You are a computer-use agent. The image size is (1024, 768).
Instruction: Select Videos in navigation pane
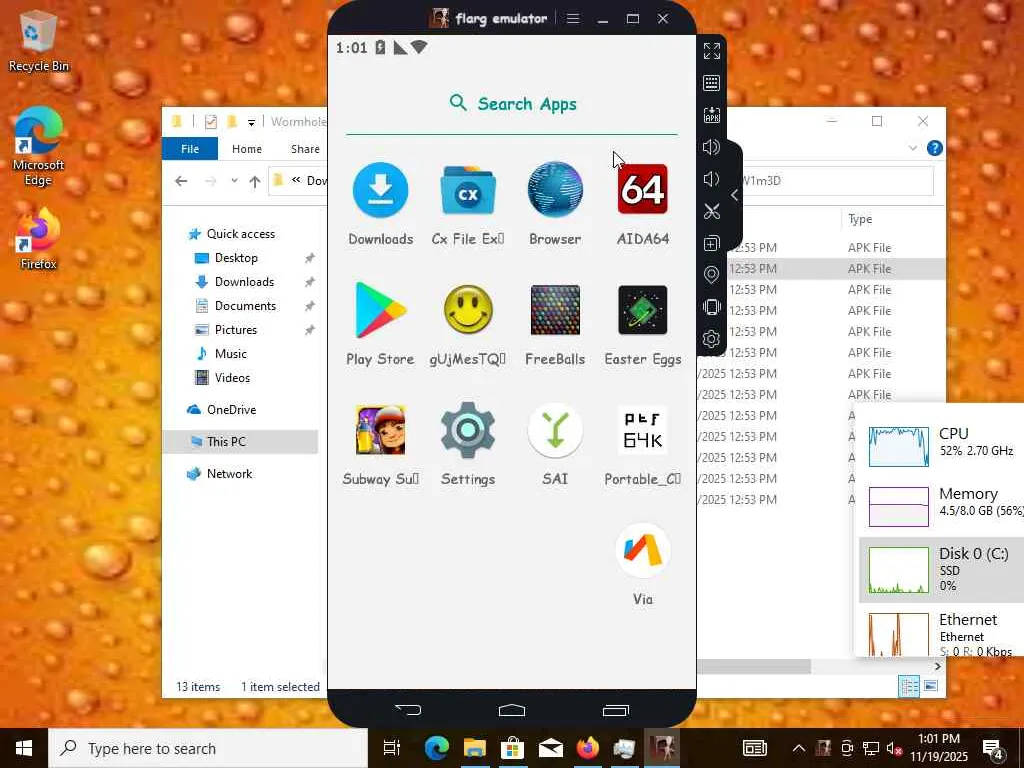(232, 377)
